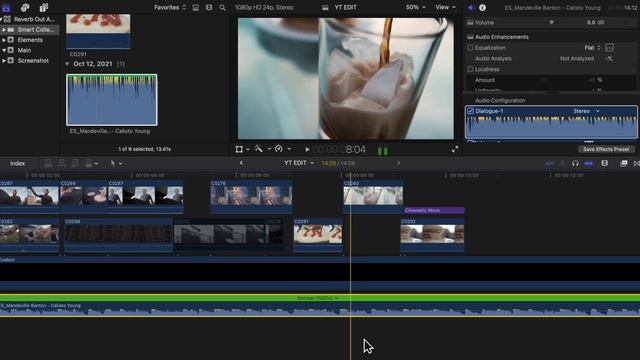Click the Audio Analysis magic wand
This screenshot has width=640, height=360.
pyautogui.click(x=609, y=59)
